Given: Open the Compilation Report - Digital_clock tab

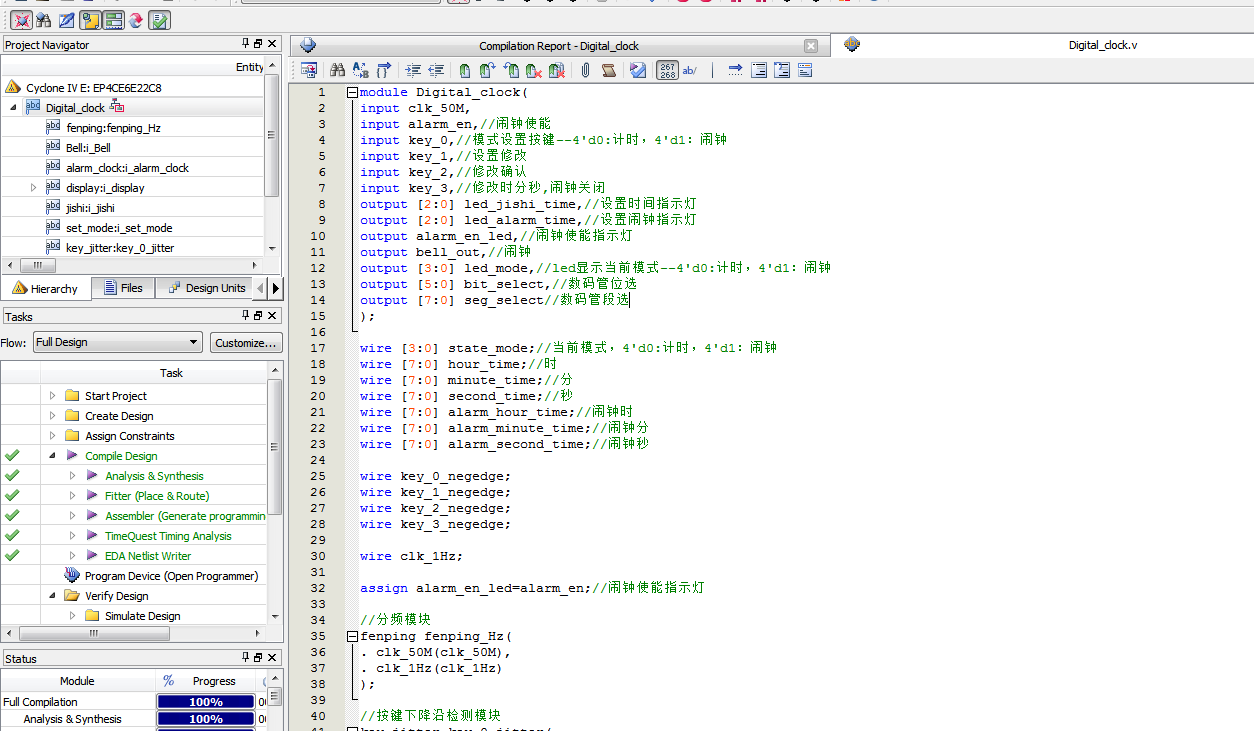Looking at the screenshot, I should point(558,46).
